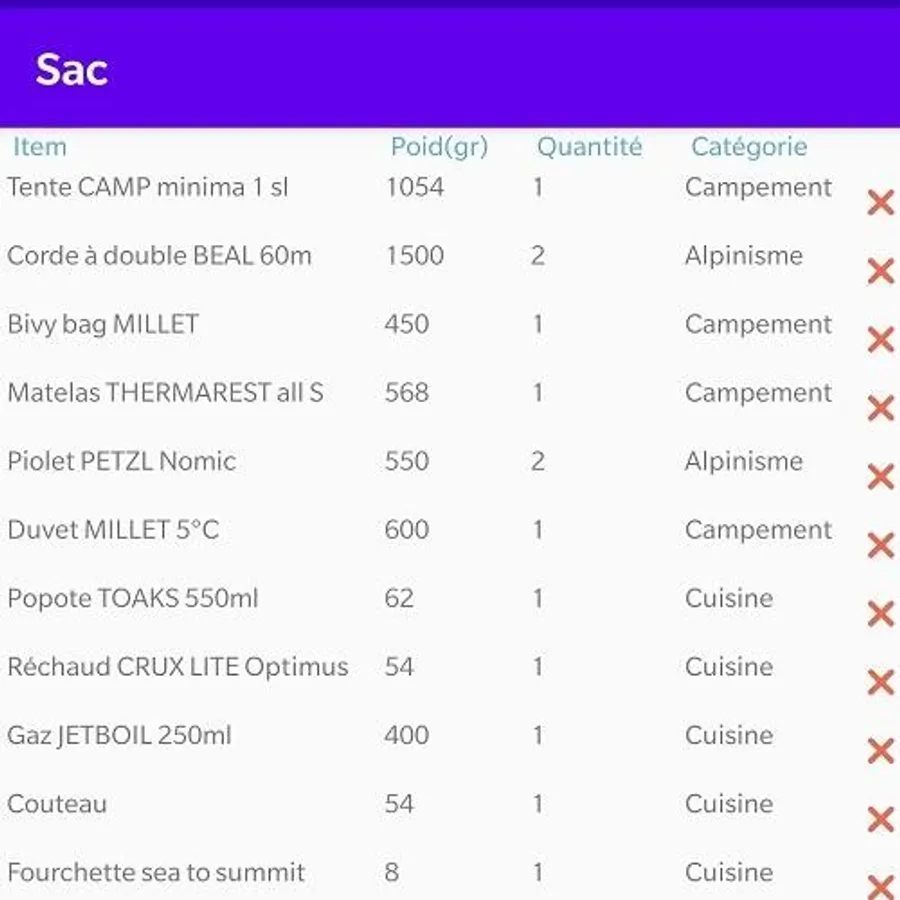Remove the Couteau item
This screenshot has width=900, height=900.
tap(880, 820)
